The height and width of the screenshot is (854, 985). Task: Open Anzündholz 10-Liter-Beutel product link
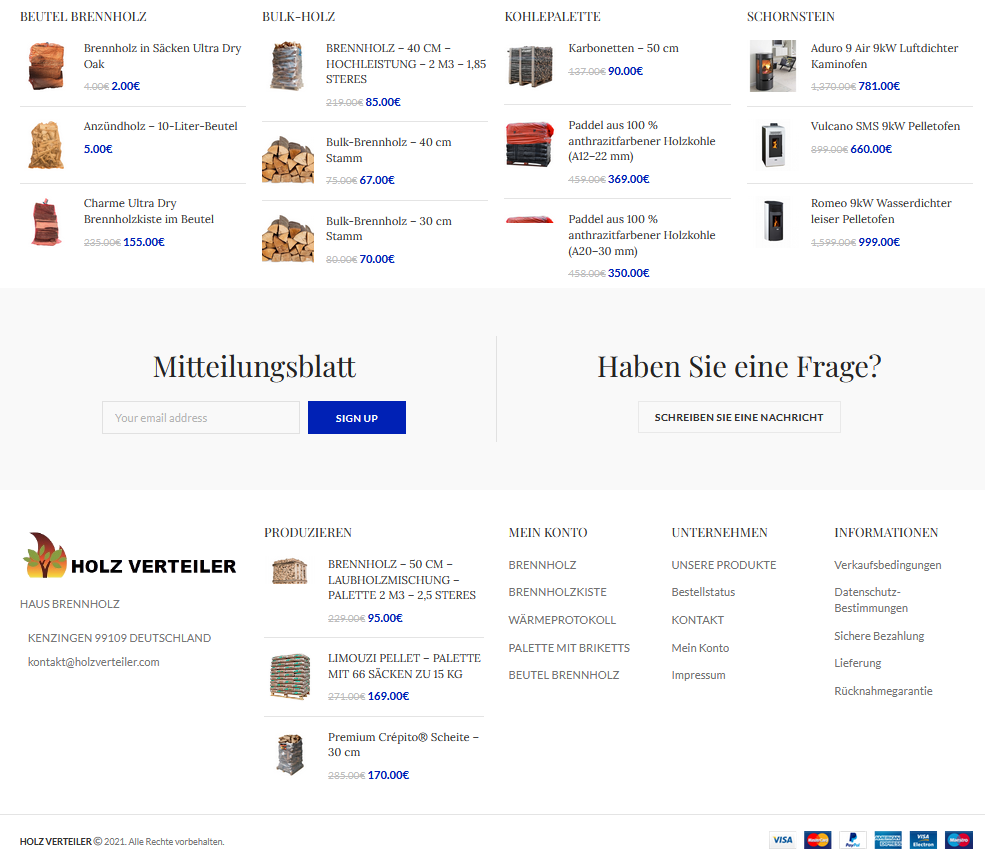click(x=161, y=126)
